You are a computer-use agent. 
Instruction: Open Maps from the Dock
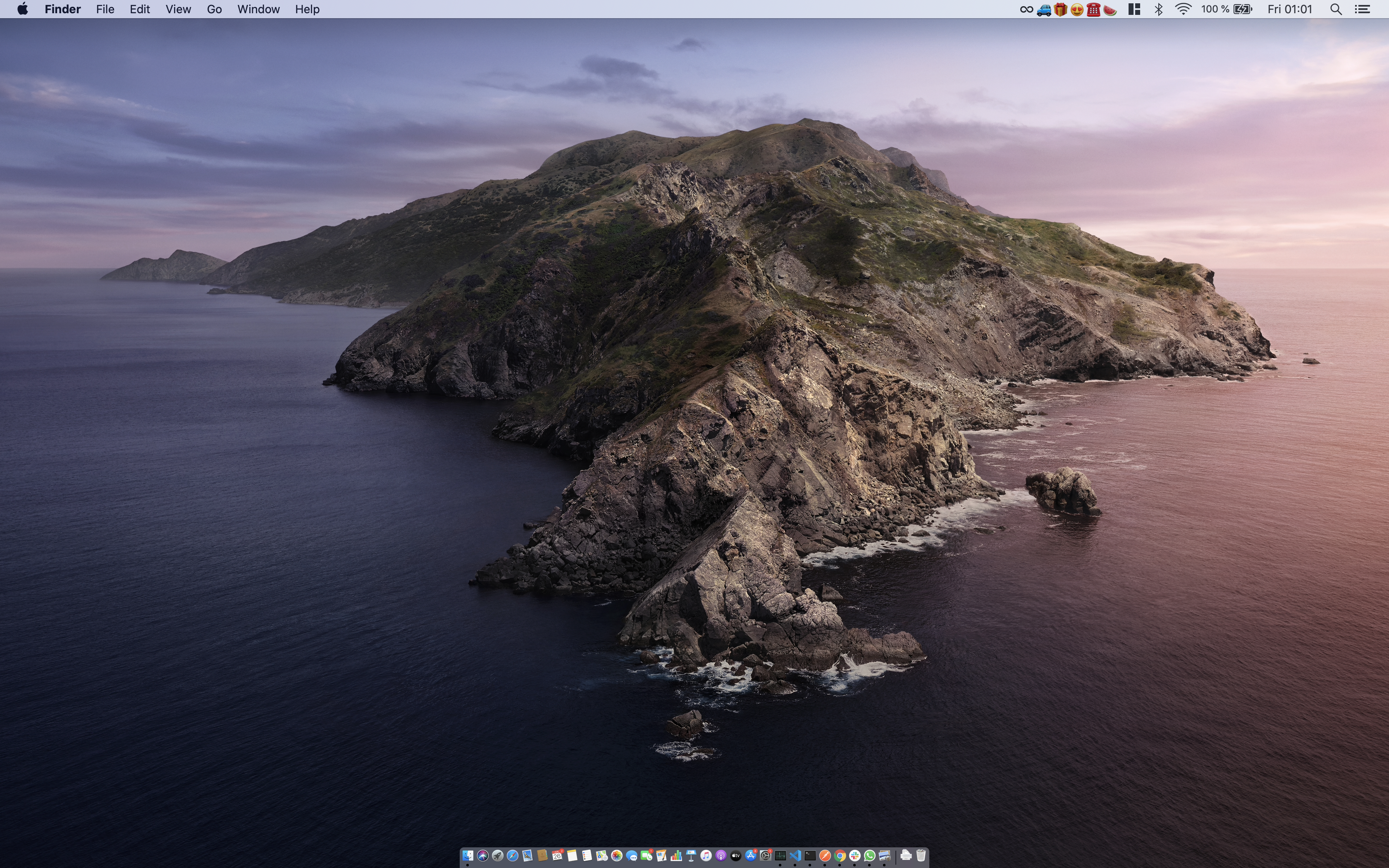602,855
